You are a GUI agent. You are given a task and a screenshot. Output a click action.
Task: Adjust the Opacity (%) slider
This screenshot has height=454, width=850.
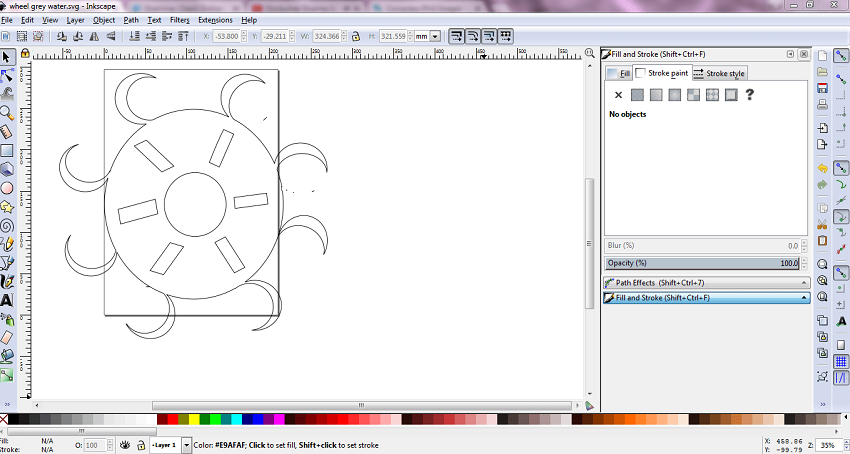tap(703, 263)
